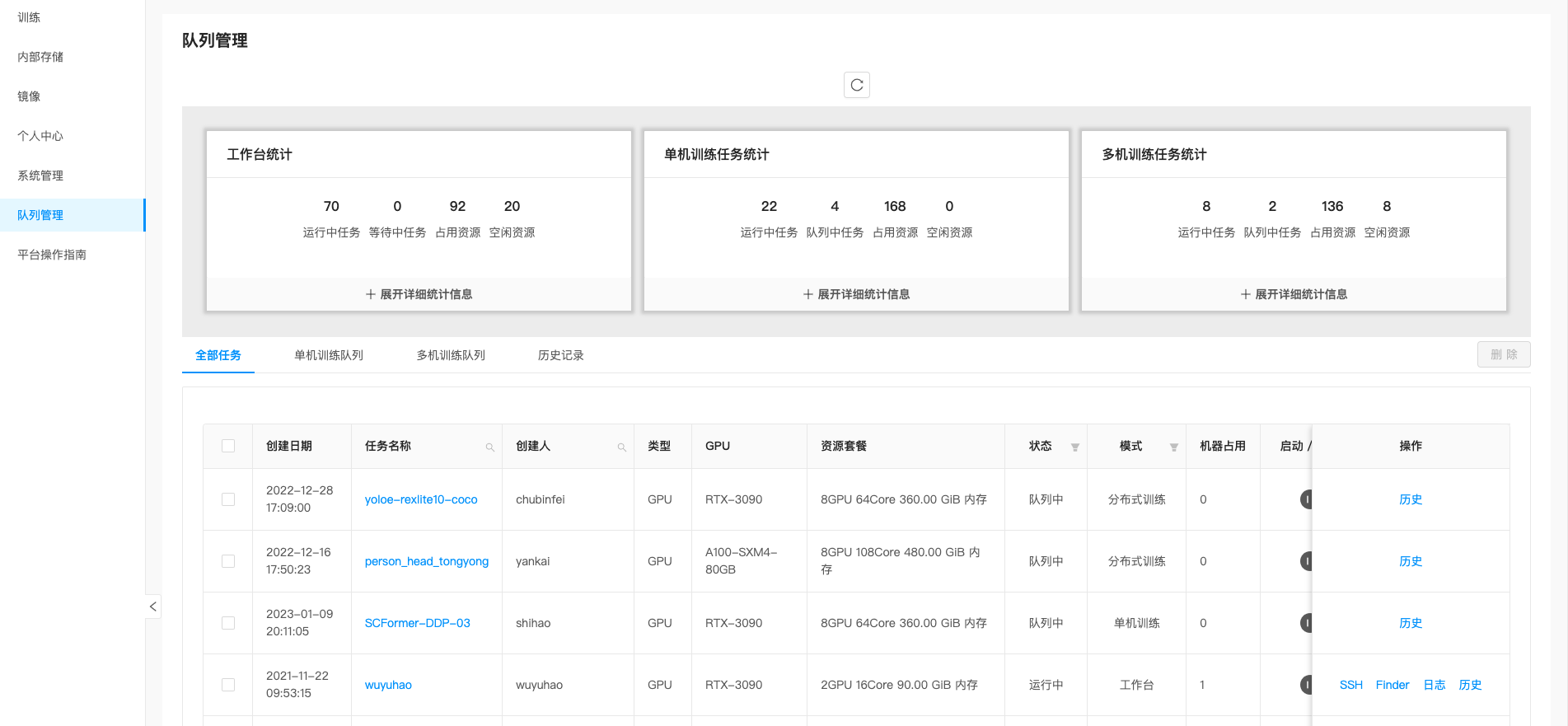This screenshot has width=1568, height=726.
Task: Click 历史 for yoloe-rexlite10-coco row
Action: click(x=1411, y=499)
